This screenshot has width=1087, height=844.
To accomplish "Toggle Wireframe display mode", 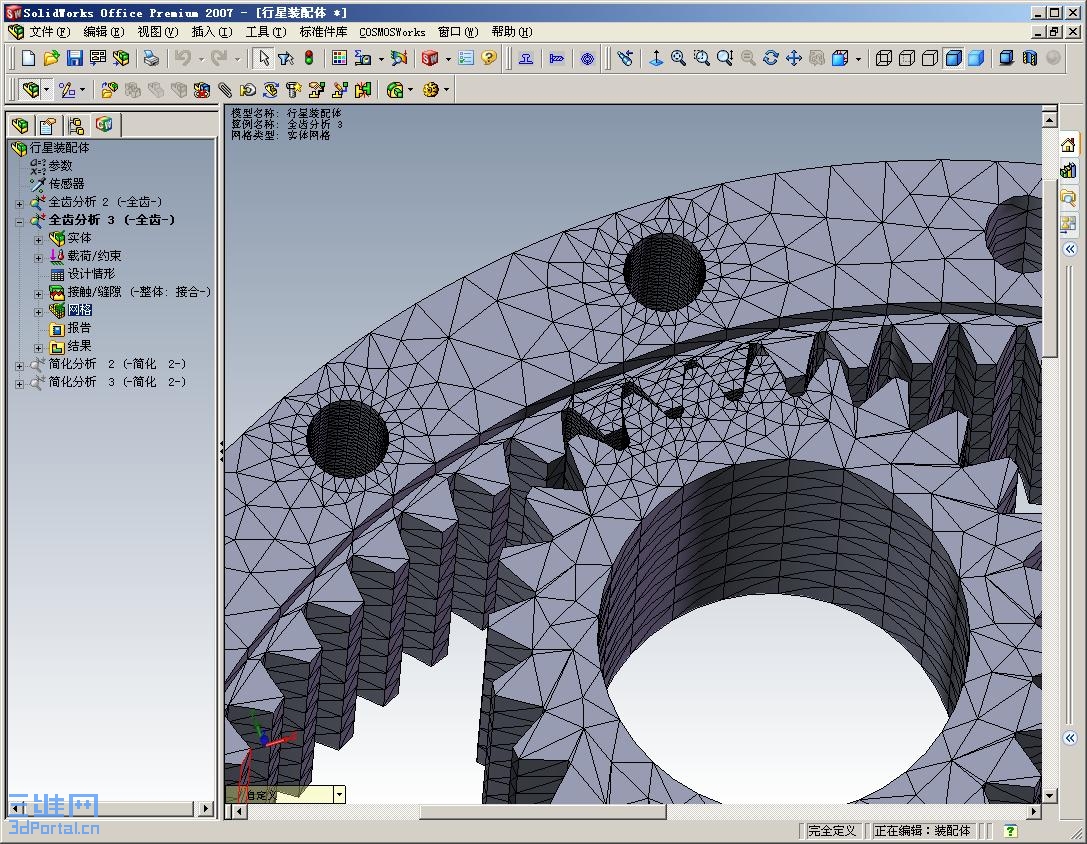I will click(x=884, y=59).
